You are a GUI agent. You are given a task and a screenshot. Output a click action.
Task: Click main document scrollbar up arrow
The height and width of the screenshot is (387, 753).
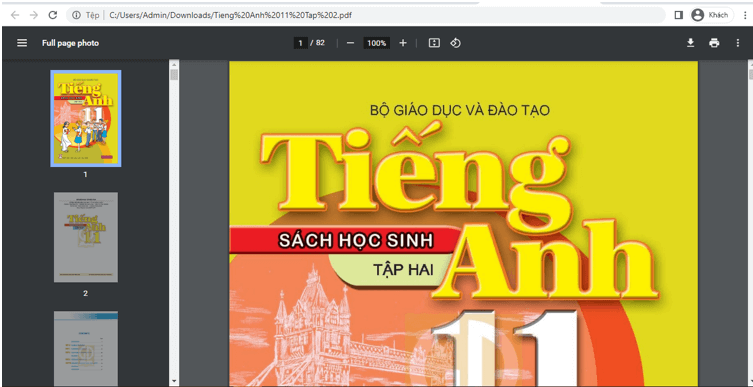[x=751, y=64]
